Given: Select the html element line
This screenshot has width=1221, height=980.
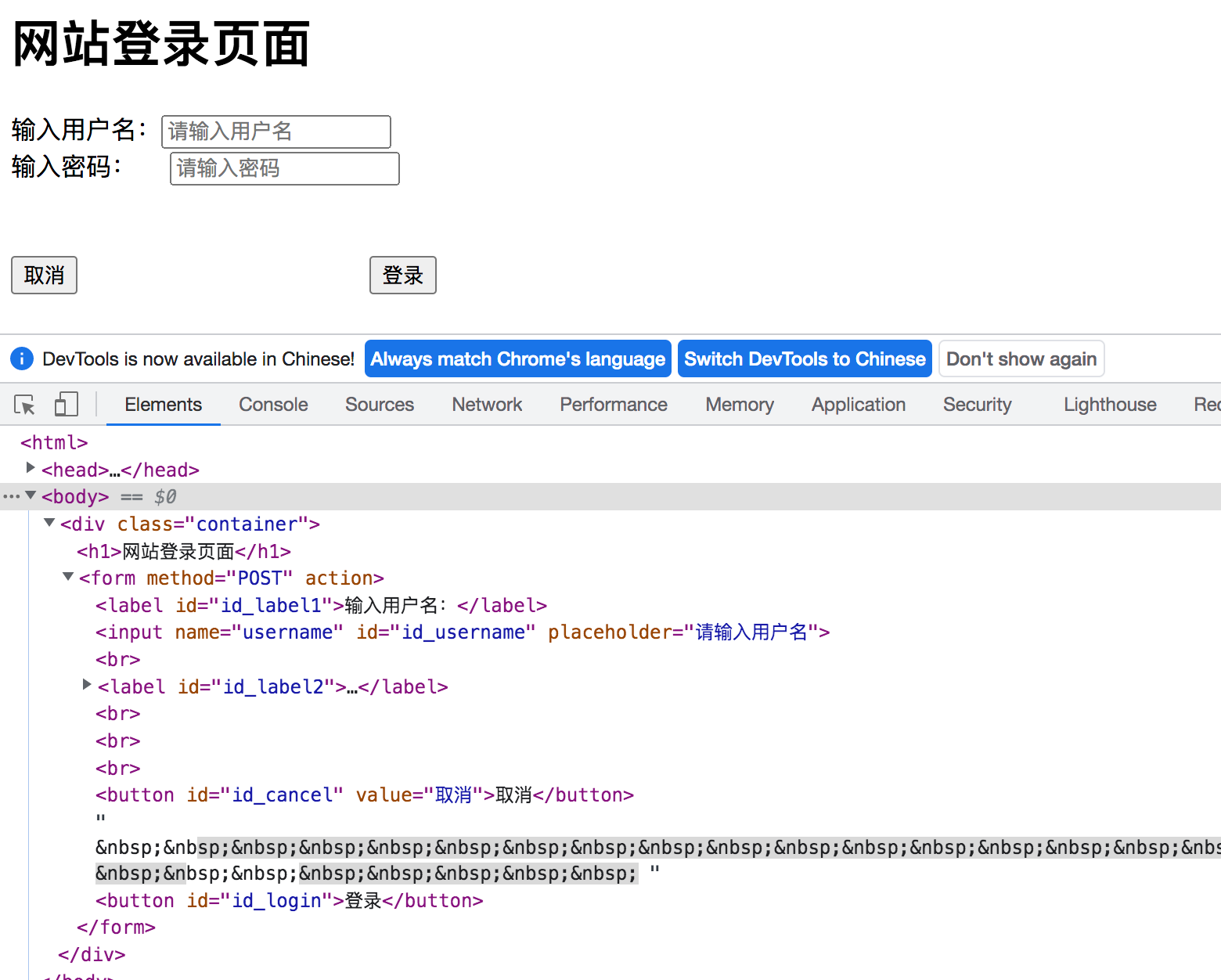Looking at the screenshot, I should pyautogui.click(x=54, y=442).
